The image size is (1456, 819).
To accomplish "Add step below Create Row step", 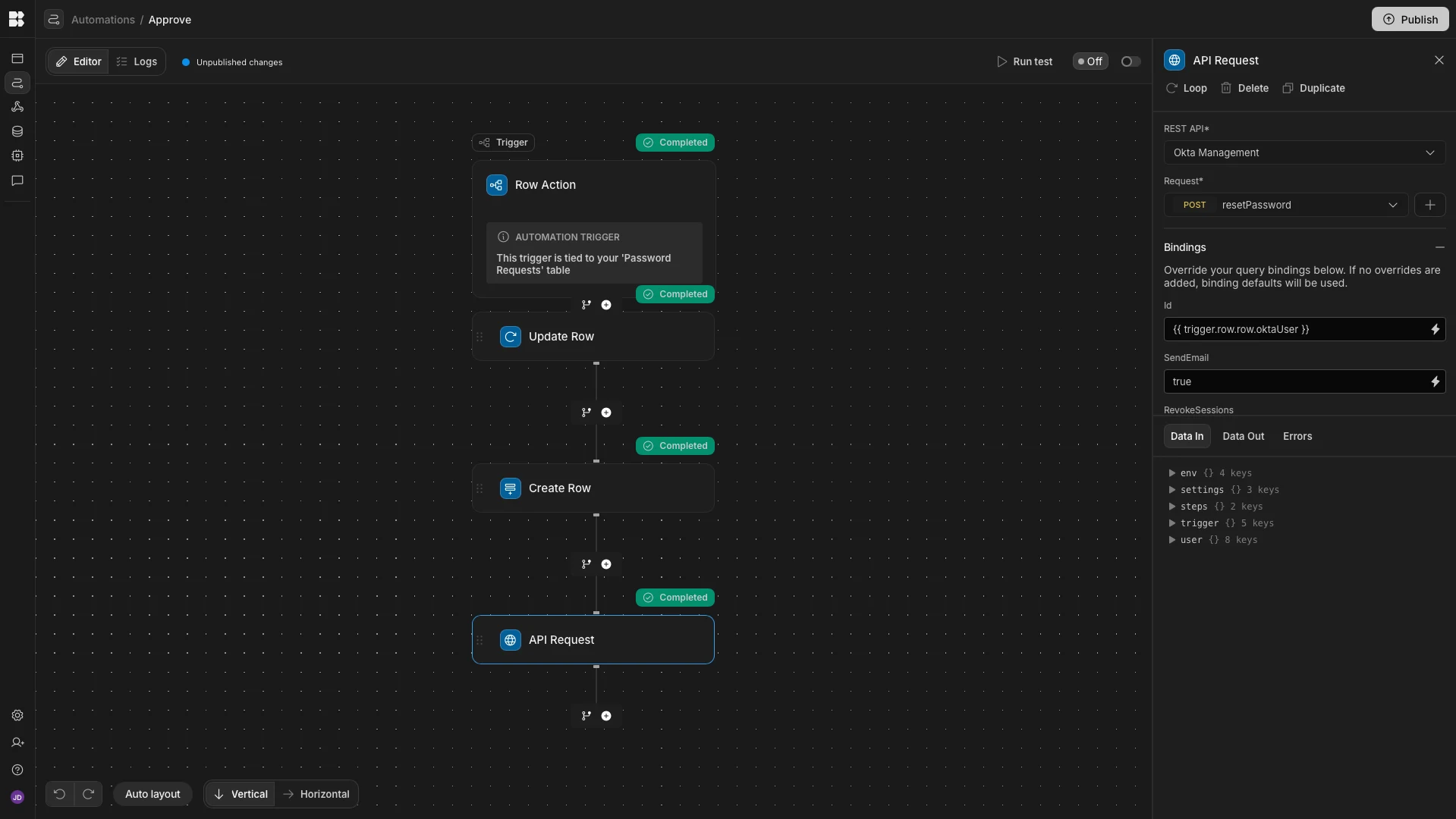I will pyautogui.click(x=606, y=564).
